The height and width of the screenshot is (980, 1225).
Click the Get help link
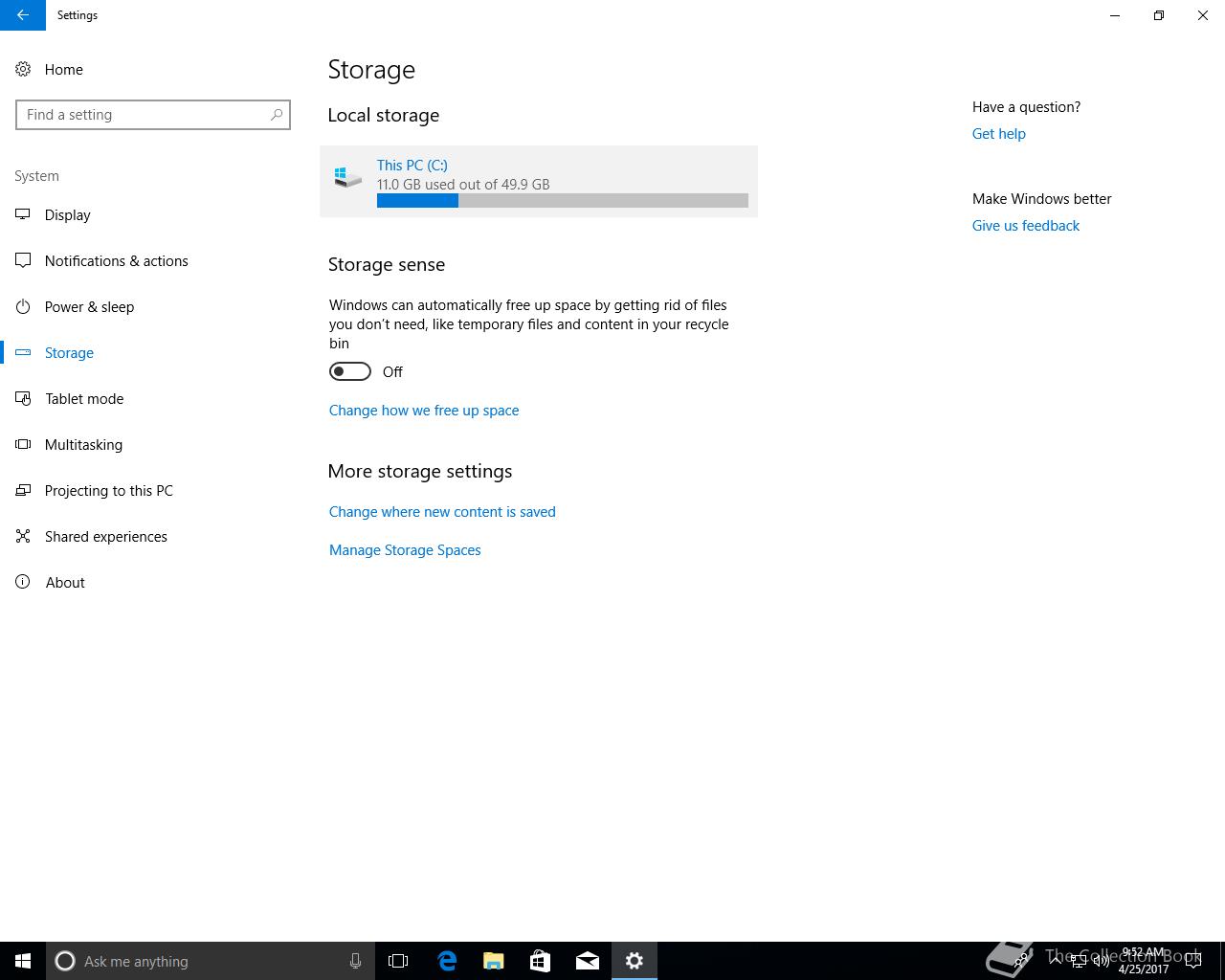pos(998,133)
